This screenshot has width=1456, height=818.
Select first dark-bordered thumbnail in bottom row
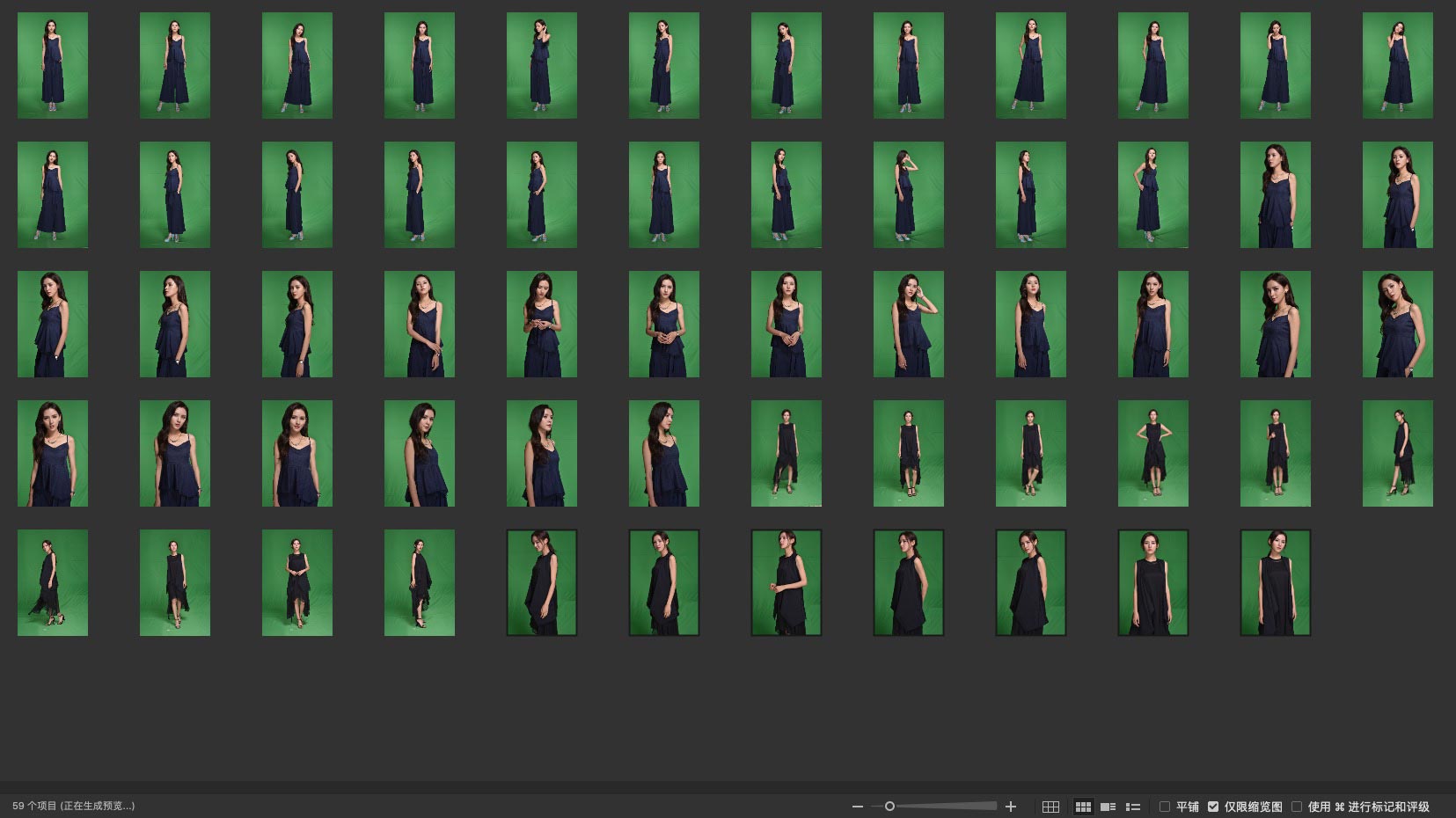(x=541, y=582)
